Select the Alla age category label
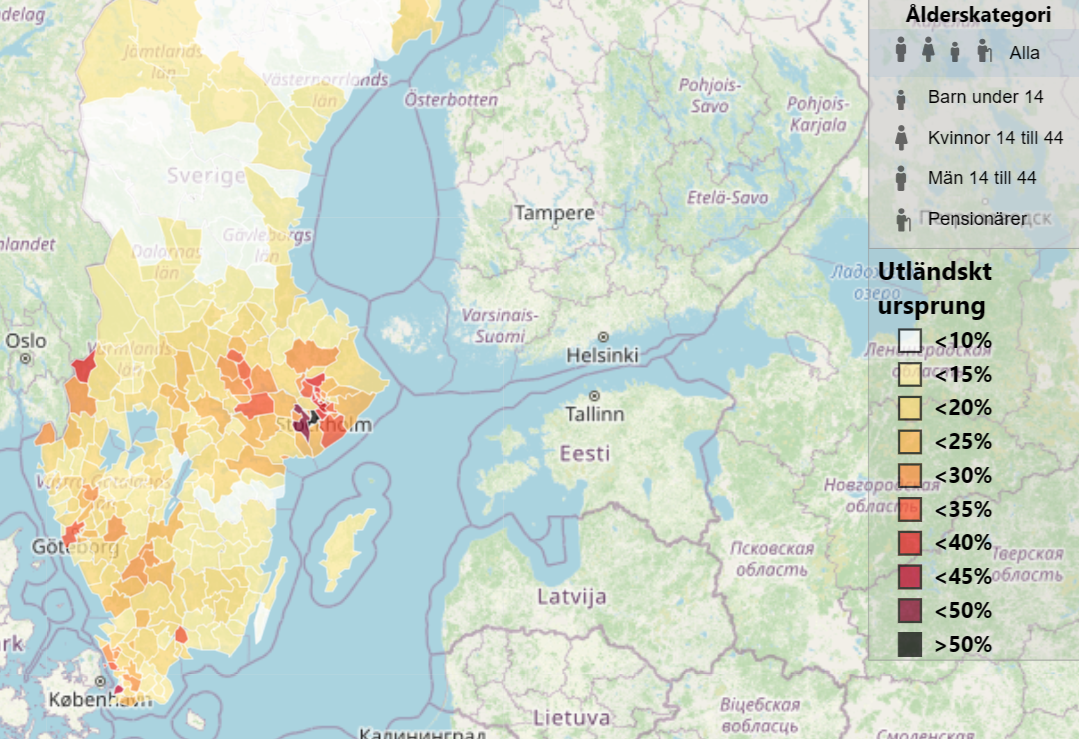Screen dimensions: 1079x739 (x=1024, y=53)
